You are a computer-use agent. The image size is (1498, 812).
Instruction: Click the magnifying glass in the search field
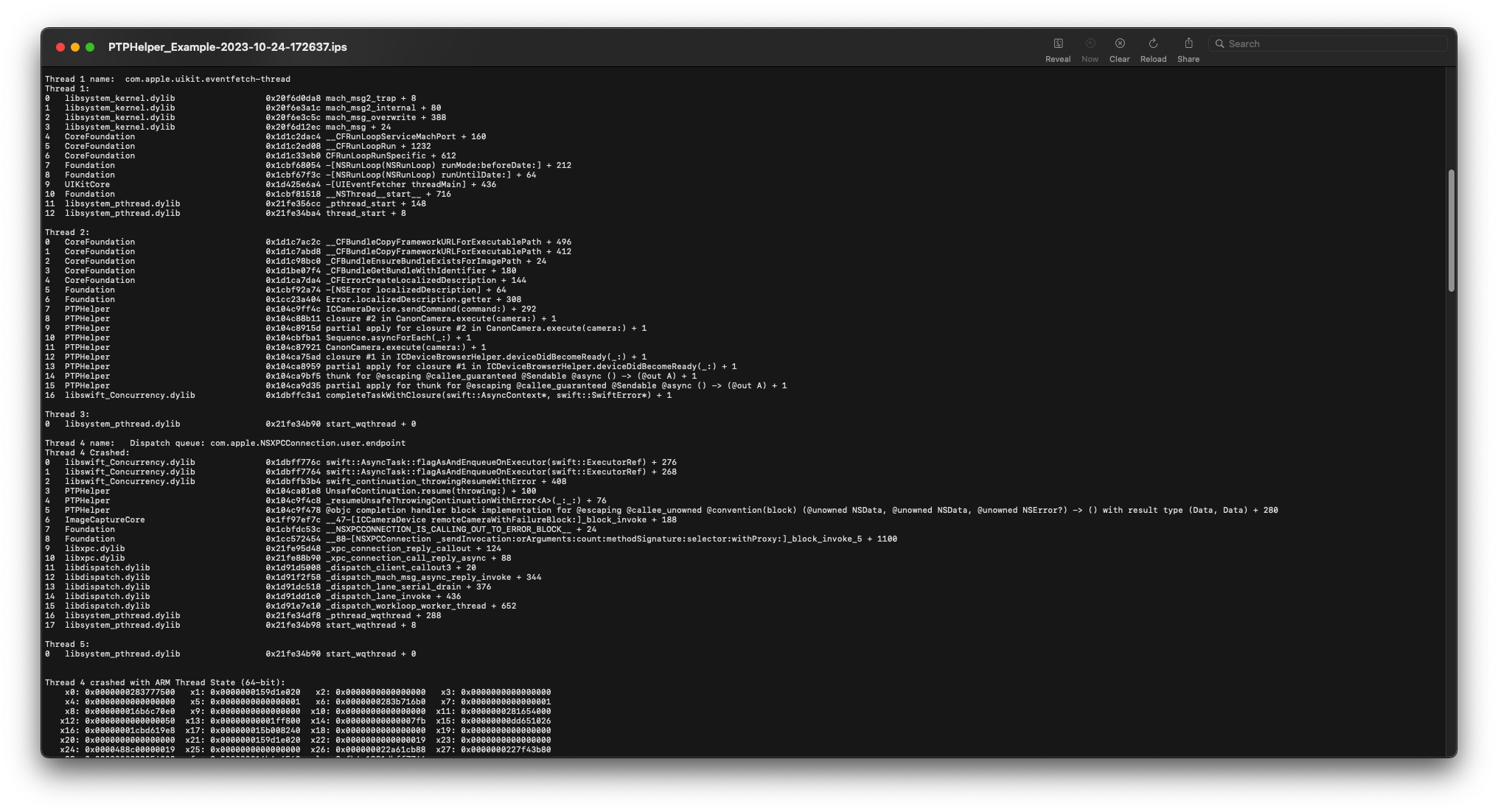coord(1219,43)
